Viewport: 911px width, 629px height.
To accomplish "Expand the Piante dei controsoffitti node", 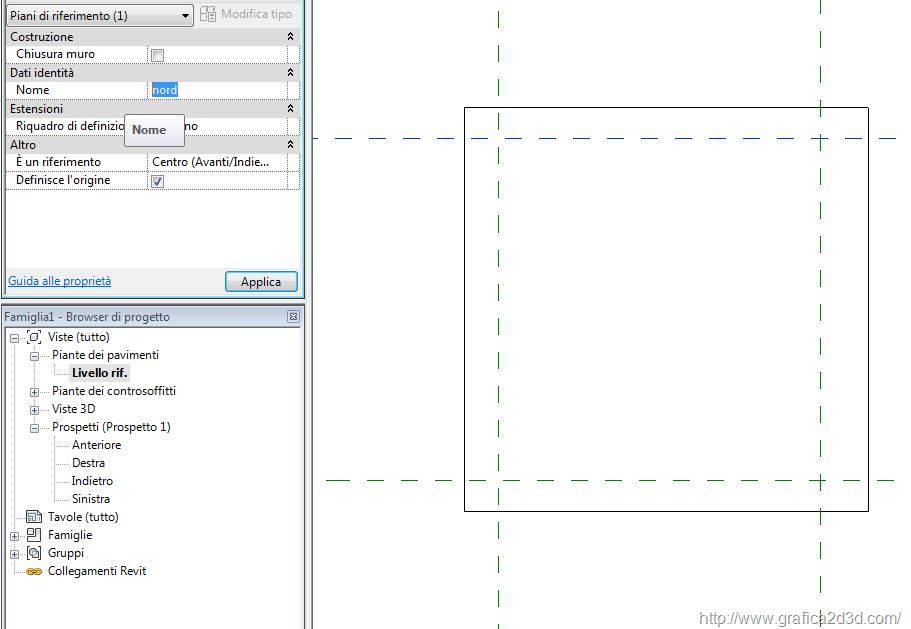I will tap(34, 392).
